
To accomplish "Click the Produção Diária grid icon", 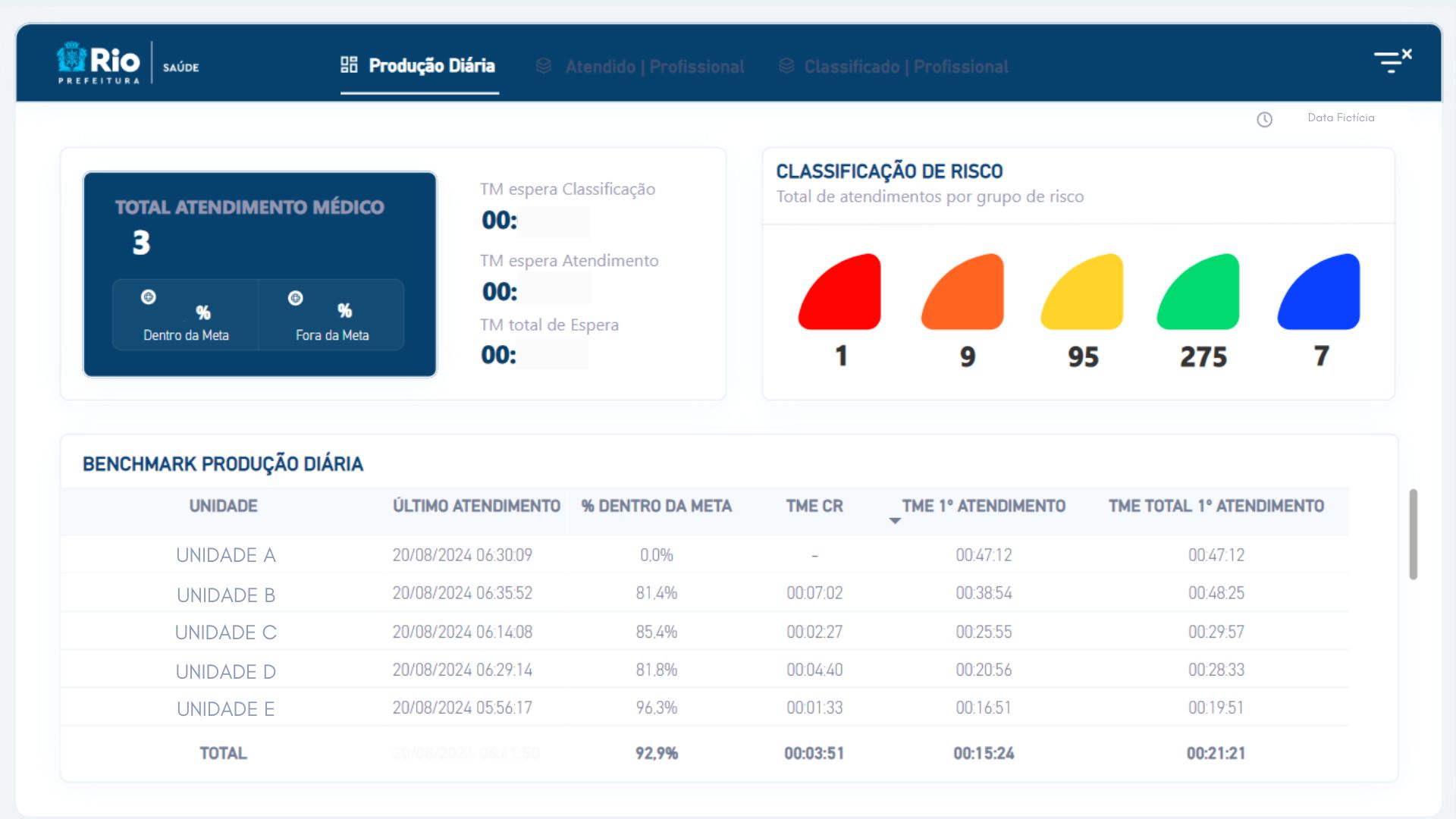I will pos(349,65).
